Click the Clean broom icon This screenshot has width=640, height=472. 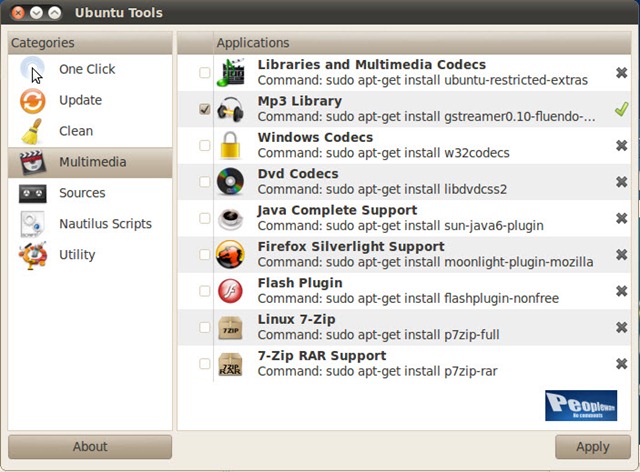tap(32, 131)
